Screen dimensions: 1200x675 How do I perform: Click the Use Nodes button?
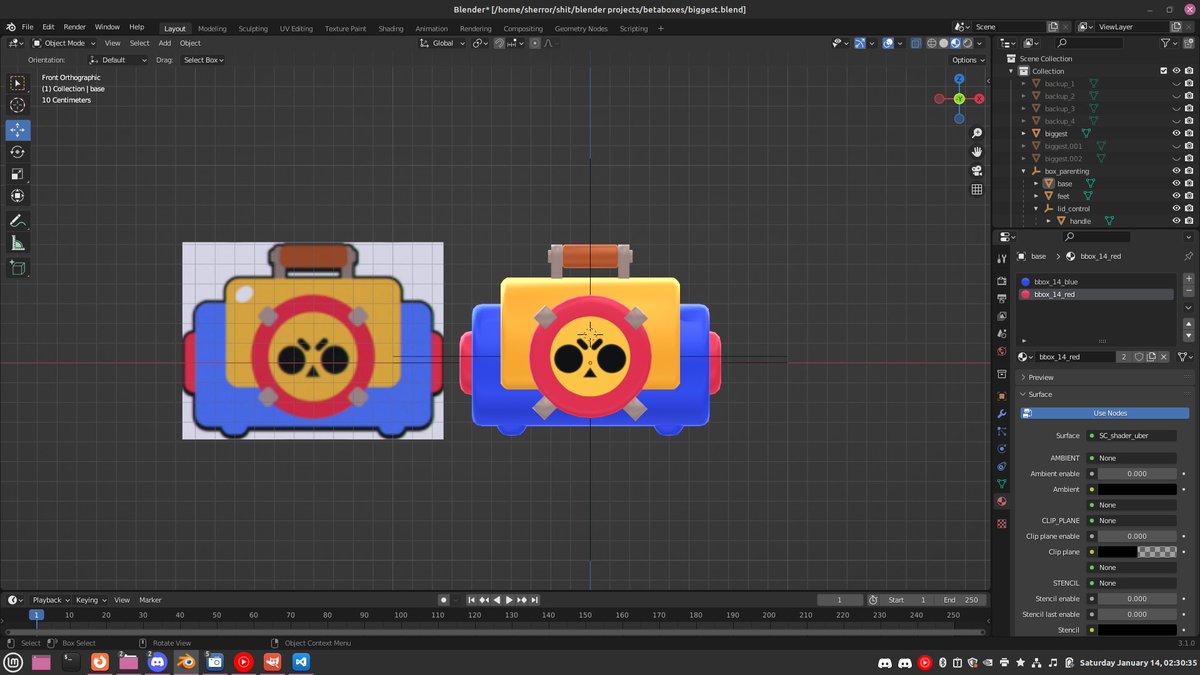tap(1104, 413)
